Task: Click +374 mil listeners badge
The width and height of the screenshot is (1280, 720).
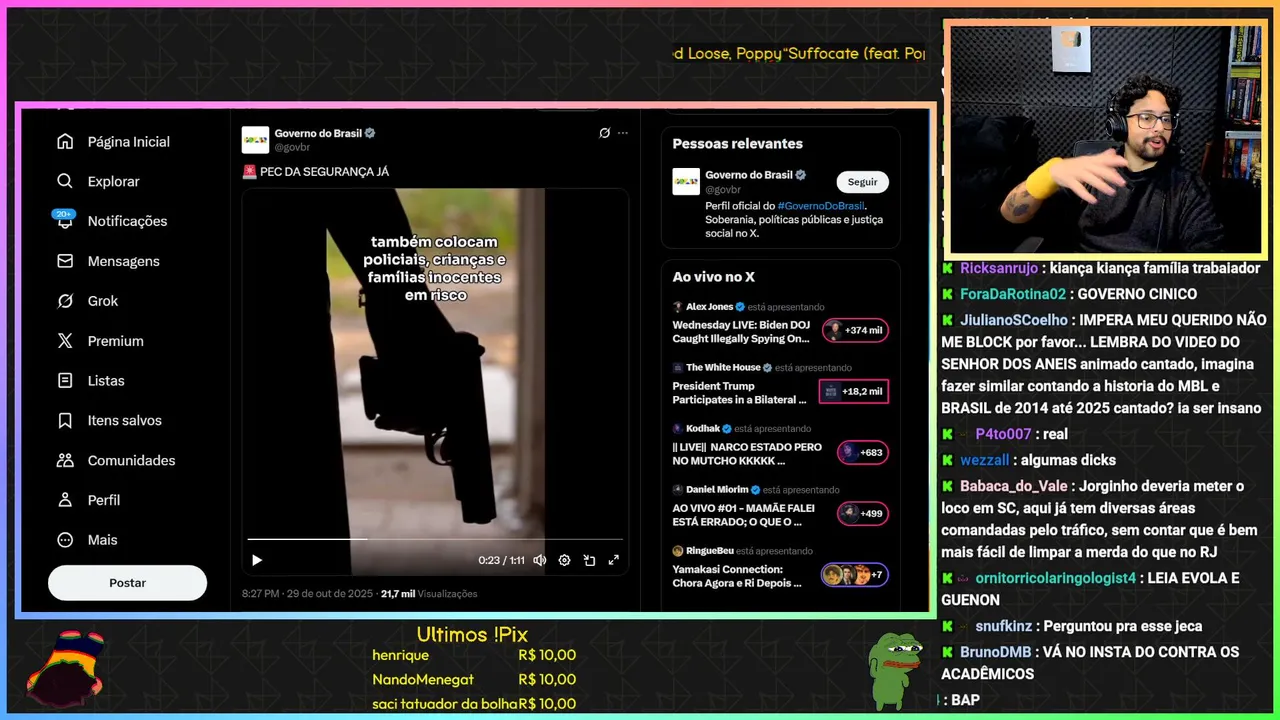Action: [x=855, y=330]
